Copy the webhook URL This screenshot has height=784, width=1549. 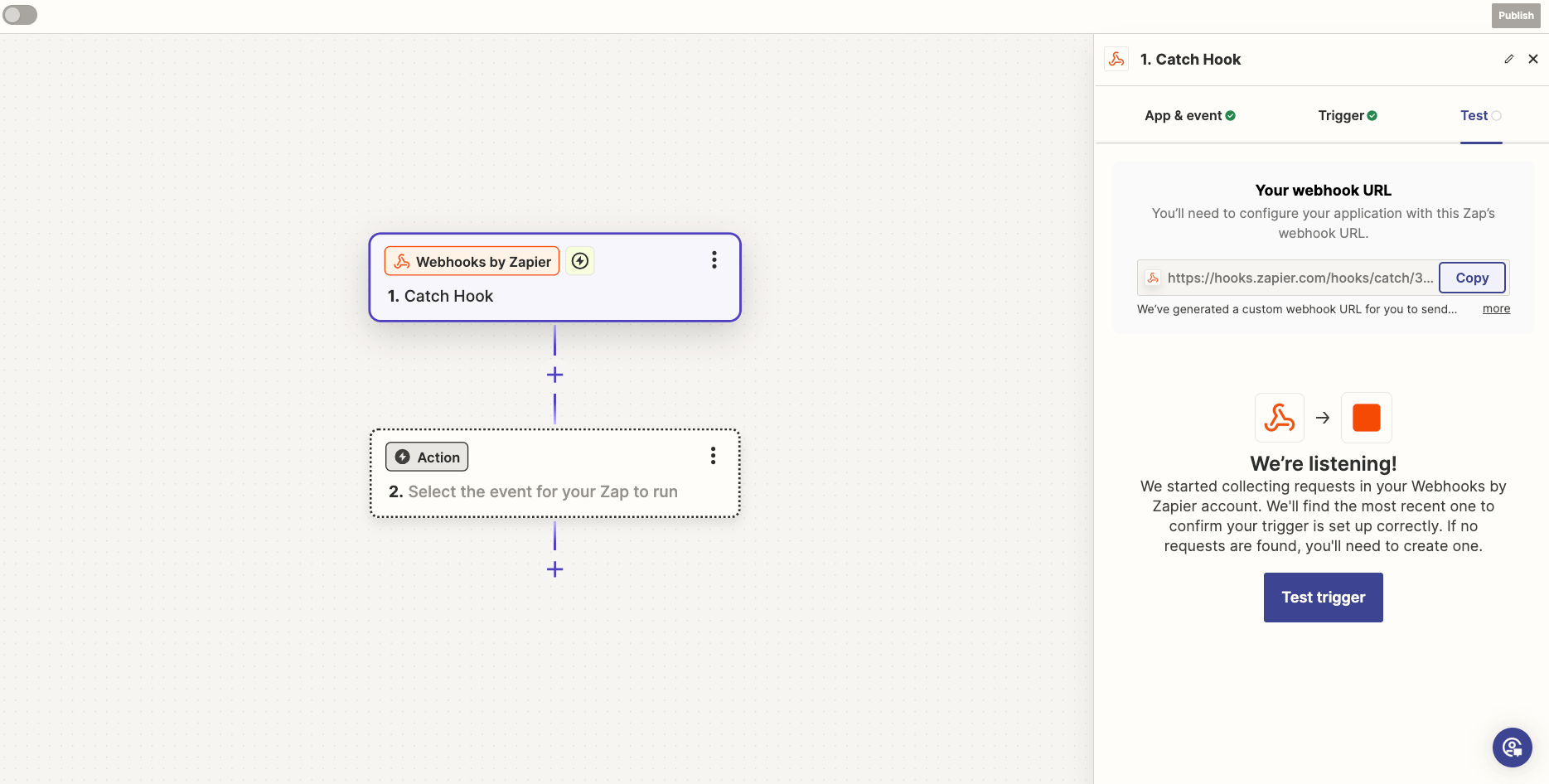click(x=1471, y=278)
